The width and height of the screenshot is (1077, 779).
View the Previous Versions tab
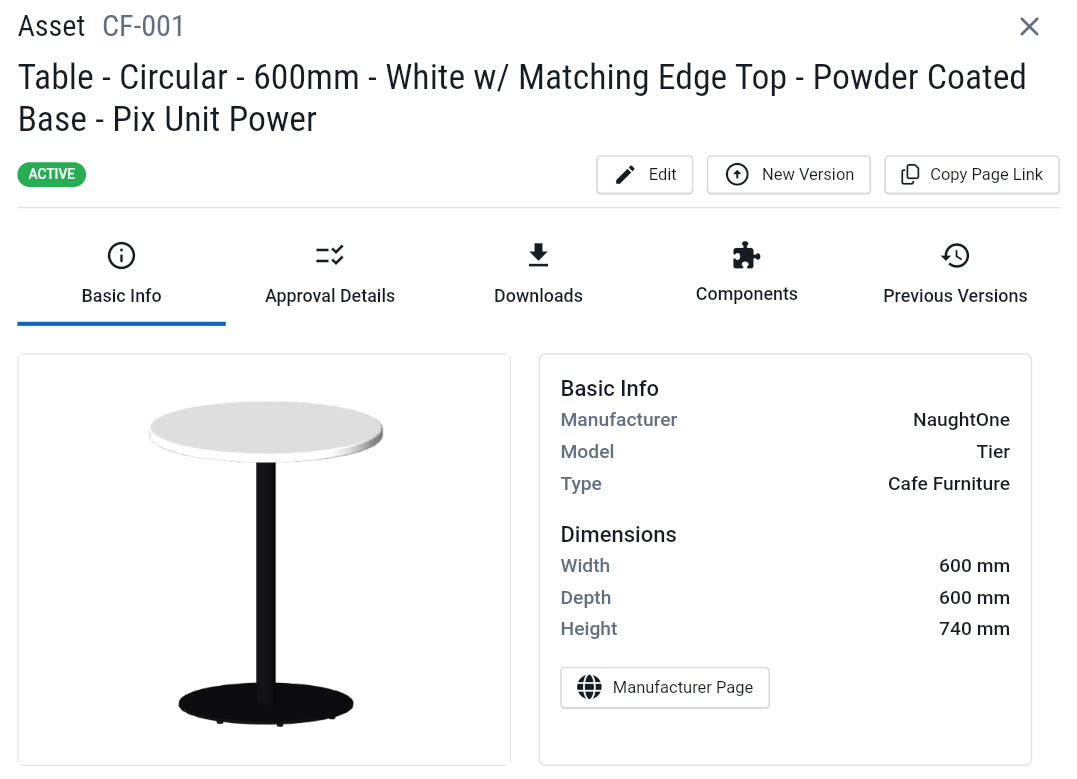pos(955,296)
